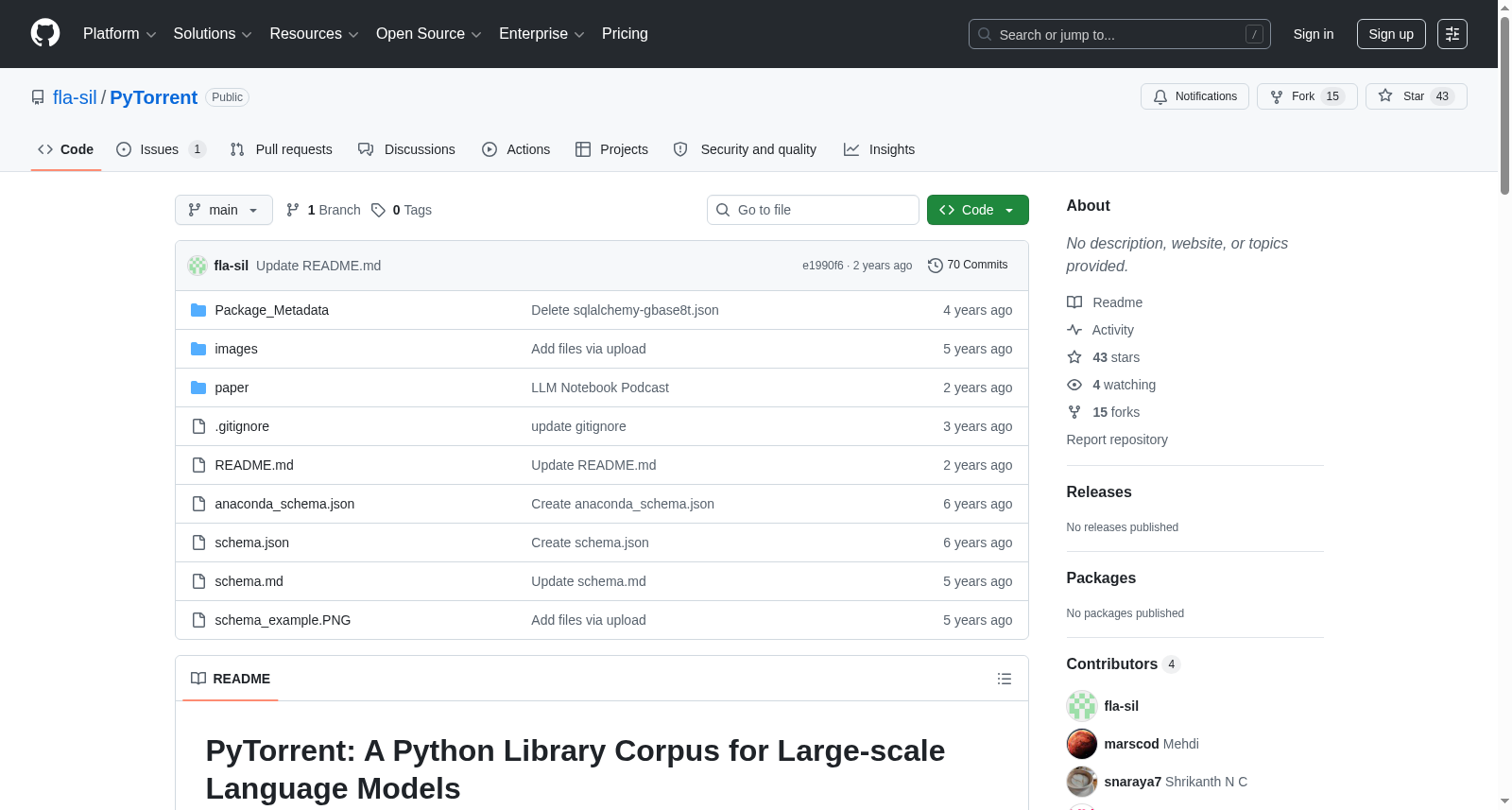Click the fork icon next to 15 forks
The width and height of the screenshot is (1512, 810).
[1074, 412]
